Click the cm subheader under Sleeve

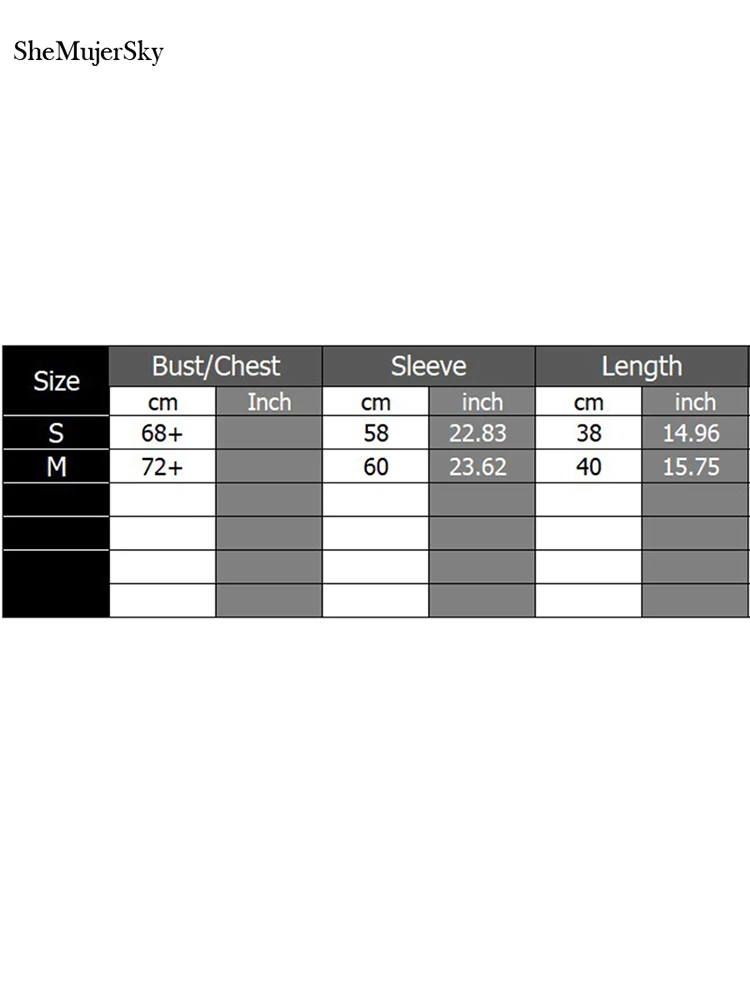click(x=375, y=402)
